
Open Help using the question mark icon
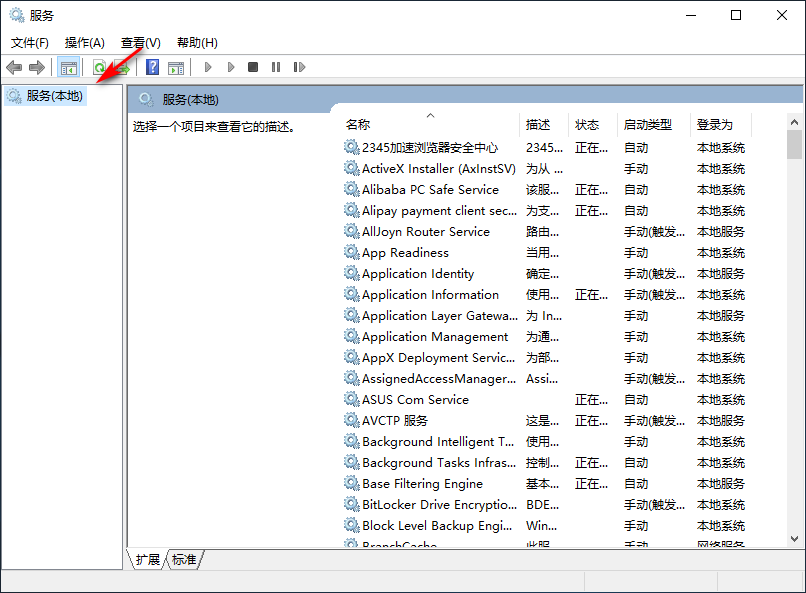coord(152,67)
